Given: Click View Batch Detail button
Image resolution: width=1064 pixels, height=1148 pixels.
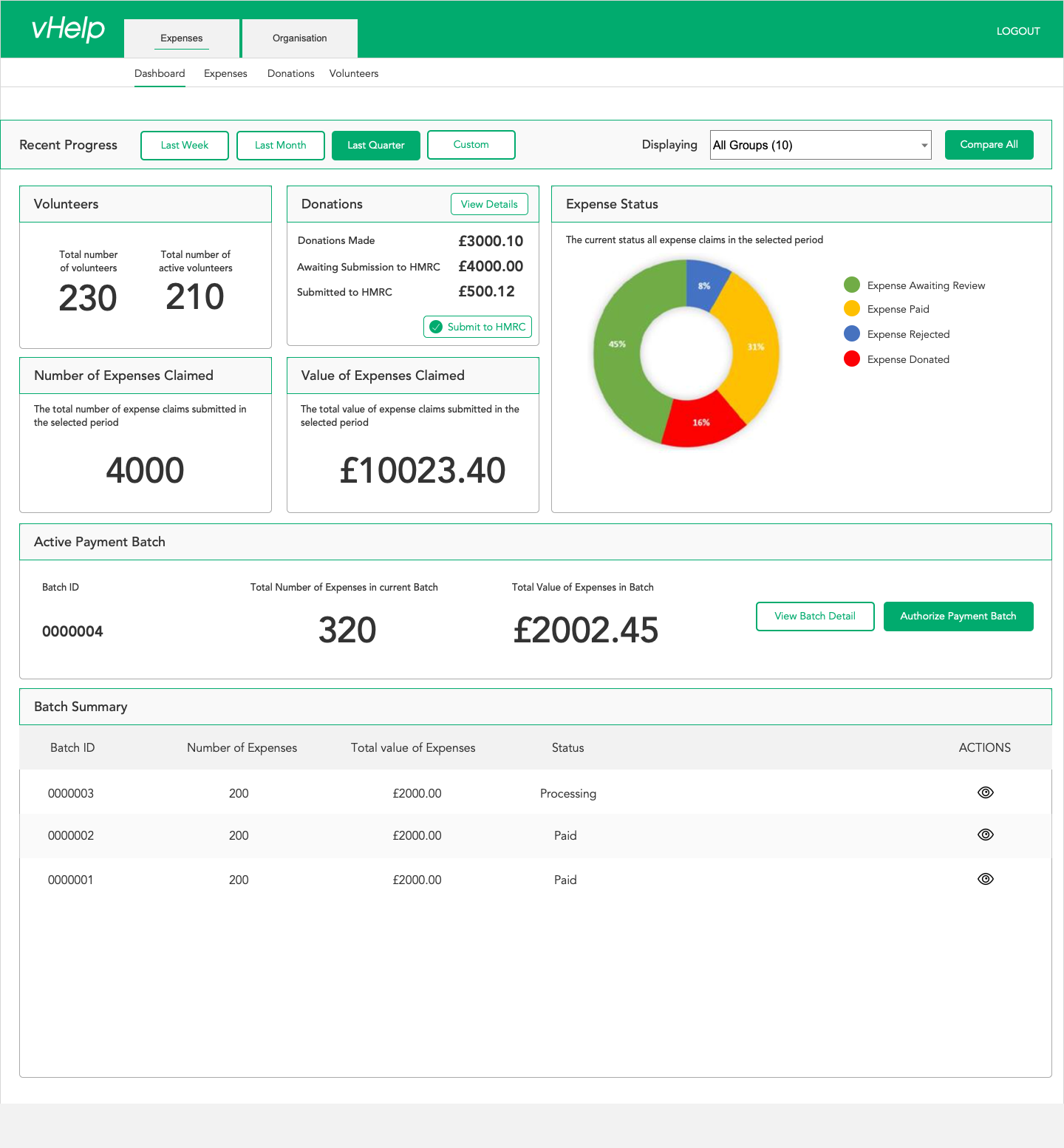Looking at the screenshot, I should click(x=815, y=617).
